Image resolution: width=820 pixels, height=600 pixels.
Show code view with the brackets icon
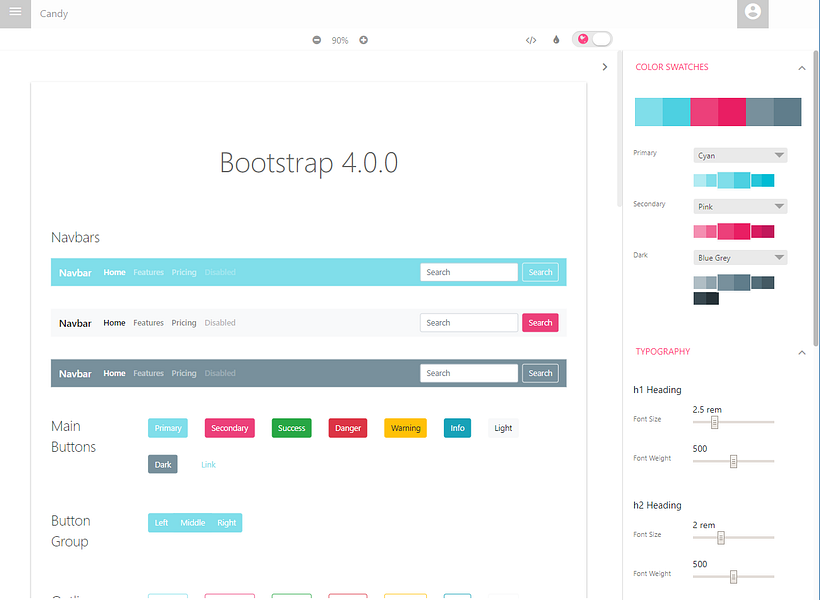tap(531, 40)
